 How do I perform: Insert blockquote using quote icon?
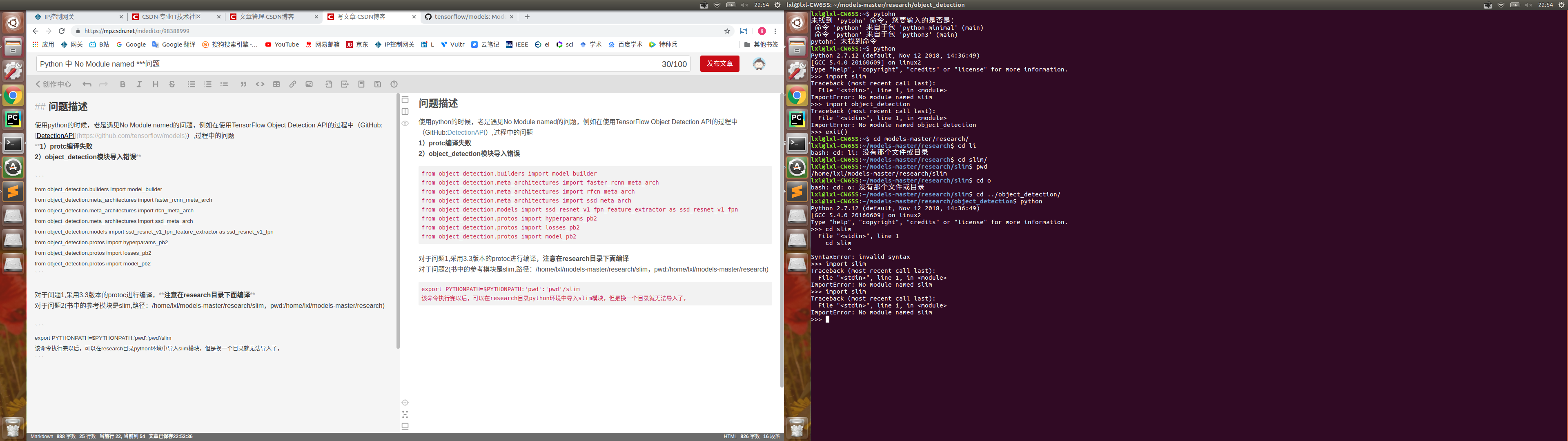(243, 84)
